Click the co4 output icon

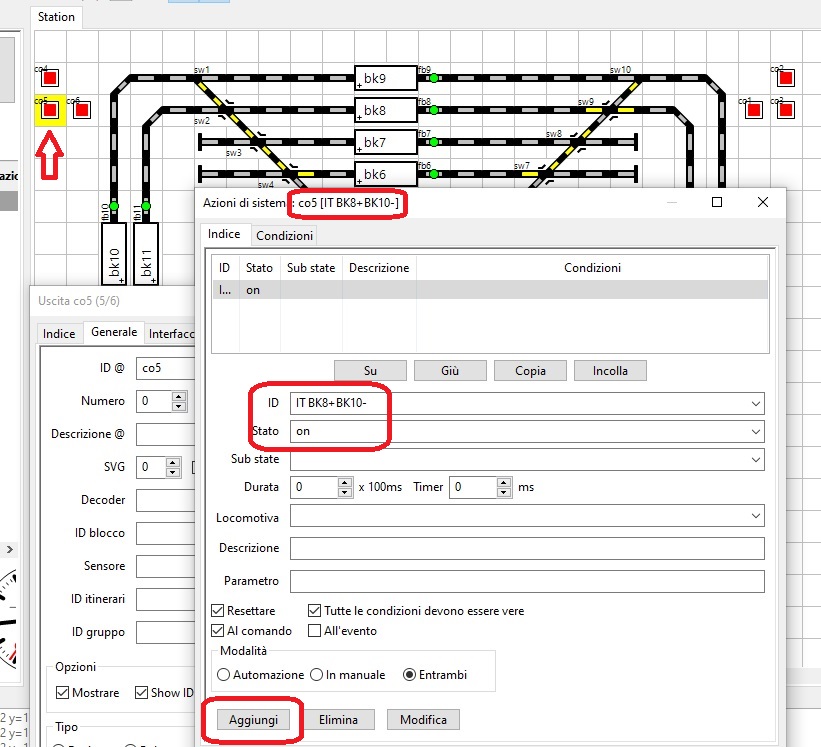[x=50, y=78]
